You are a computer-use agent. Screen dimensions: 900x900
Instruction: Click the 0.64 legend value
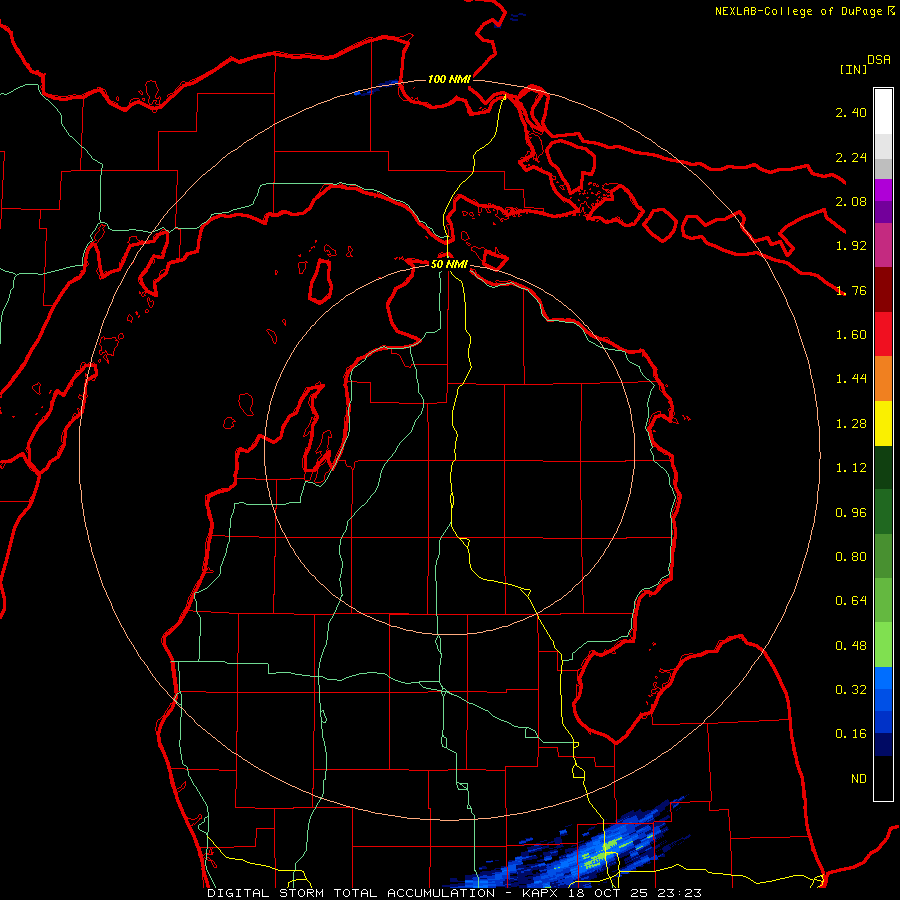pos(851,601)
